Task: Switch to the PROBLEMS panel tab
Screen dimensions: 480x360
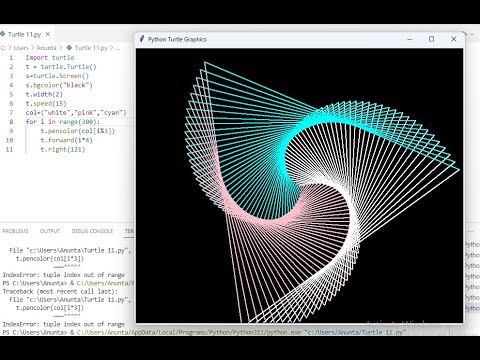Action: pos(15,231)
